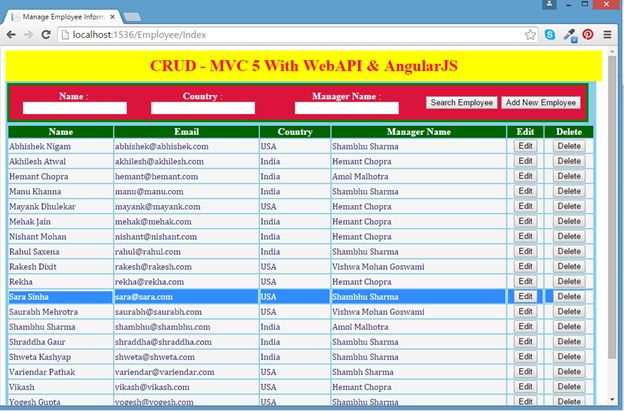Reload the page with refresh icon

coord(46,35)
